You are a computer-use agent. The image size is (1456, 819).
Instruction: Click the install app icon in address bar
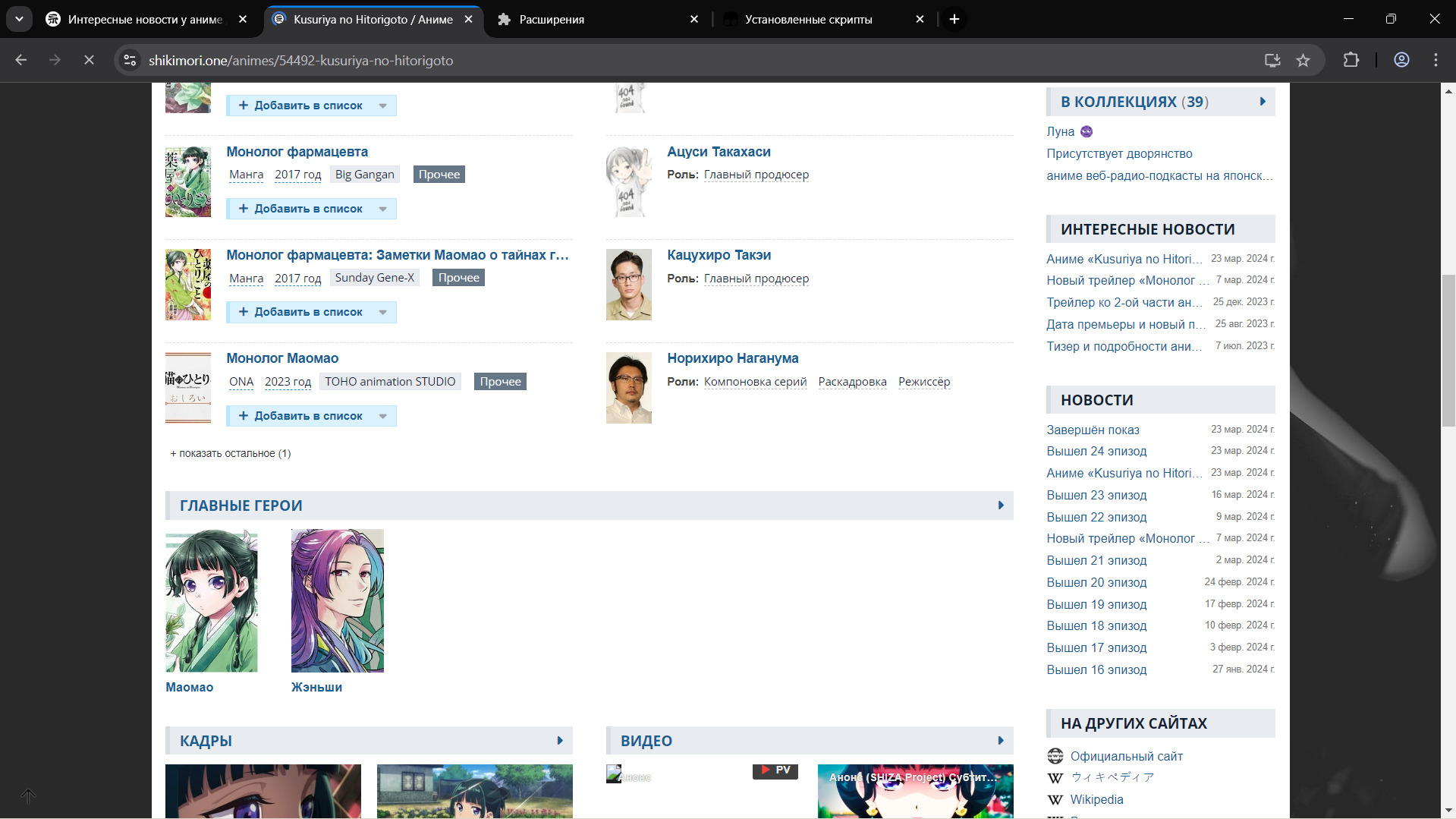pos(1272,60)
